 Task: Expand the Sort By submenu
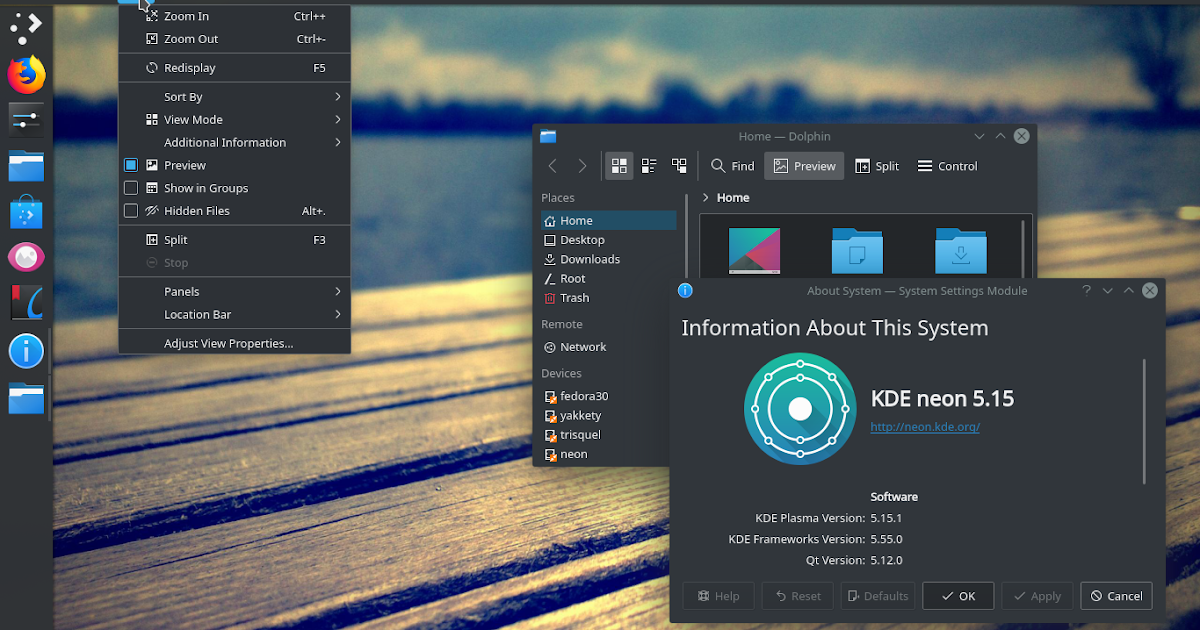[180, 96]
